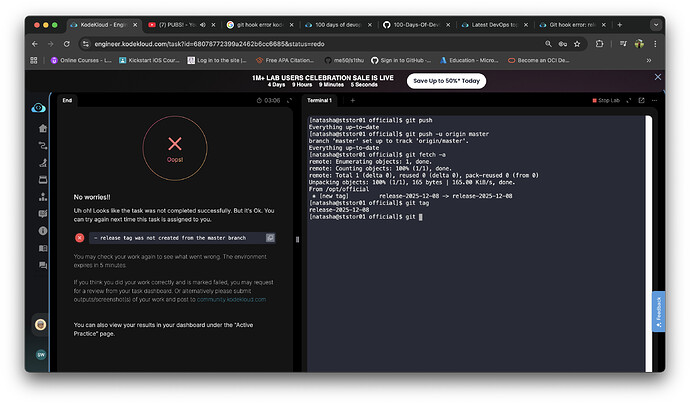View site information for kodekloud

tap(86, 44)
